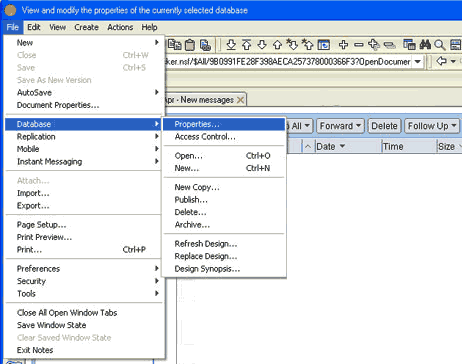
Task: Click the plain down arrow navigation icon
Action: click(x=262, y=44)
